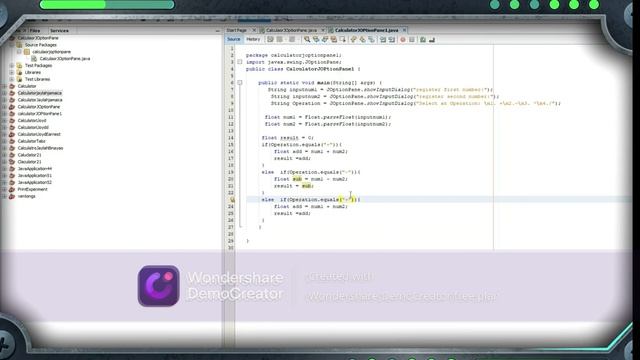Close the CalculaorJOptionPane.java tab
Viewport: 640px width, 360px height.
[x=323, y=30]
